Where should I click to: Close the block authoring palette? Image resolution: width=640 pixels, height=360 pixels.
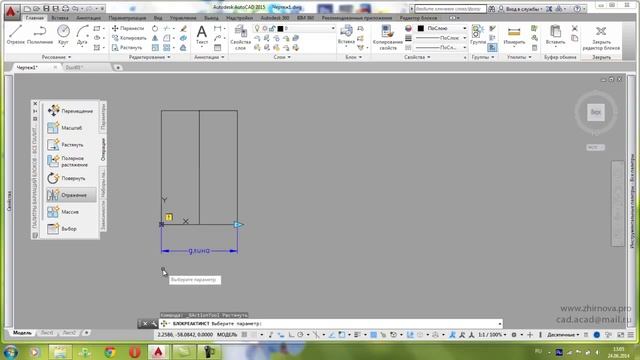pos(35,104)
